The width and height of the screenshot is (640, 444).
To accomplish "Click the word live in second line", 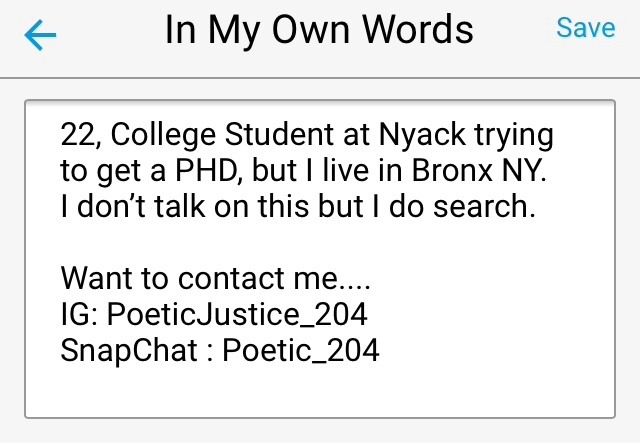I will click(346, 170).
